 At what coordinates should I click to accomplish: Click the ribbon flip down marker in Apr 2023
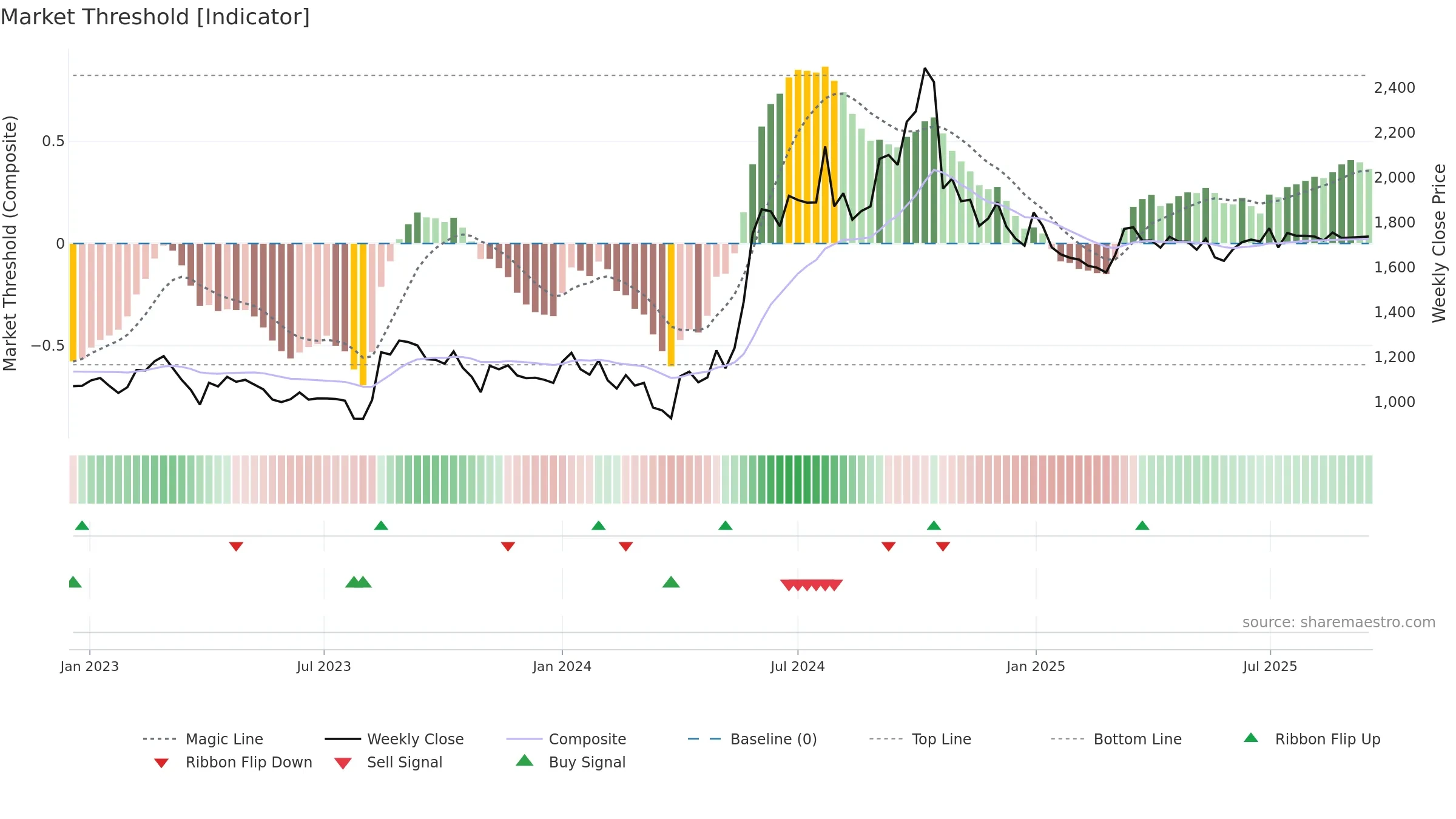(236, 547)
